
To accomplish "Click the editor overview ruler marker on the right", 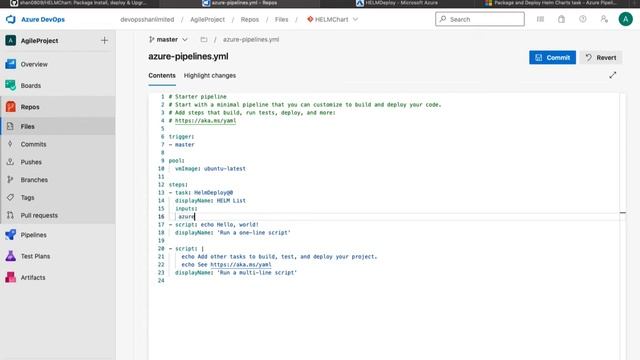I will click(x=622, y=213).
